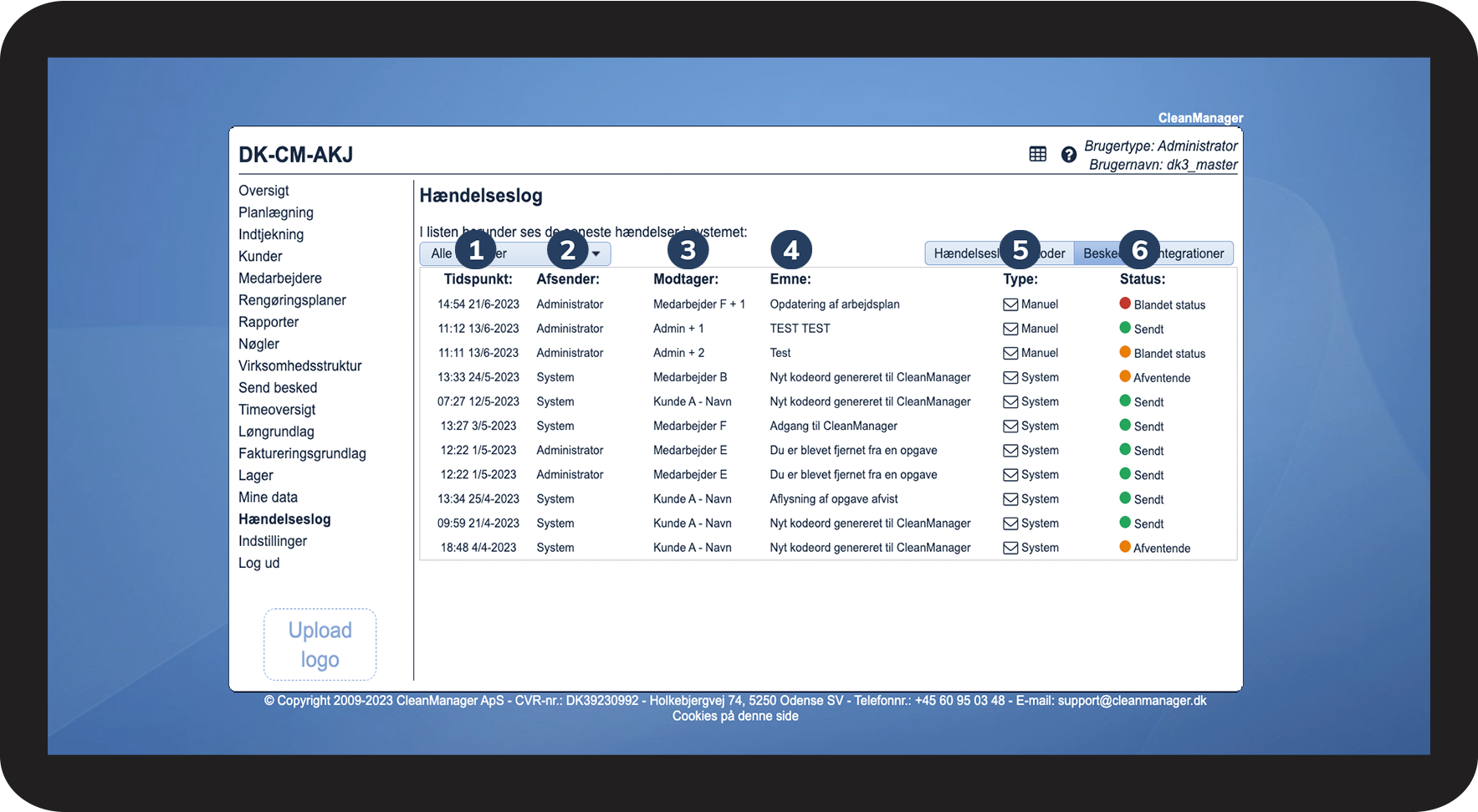
Task: Click orange Afventende dot for Medarbejder B row
Action: (x=1125, y=376)
